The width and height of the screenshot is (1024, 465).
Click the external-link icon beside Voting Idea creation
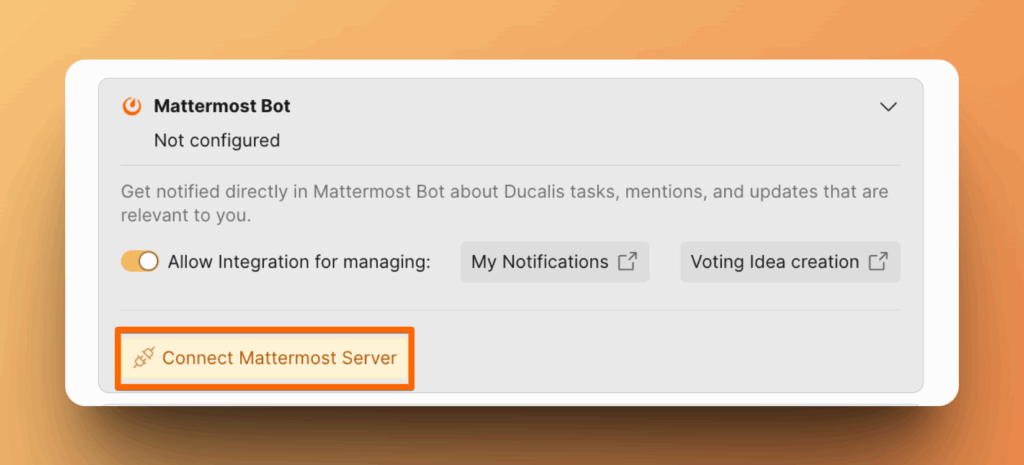pos(878,262)
